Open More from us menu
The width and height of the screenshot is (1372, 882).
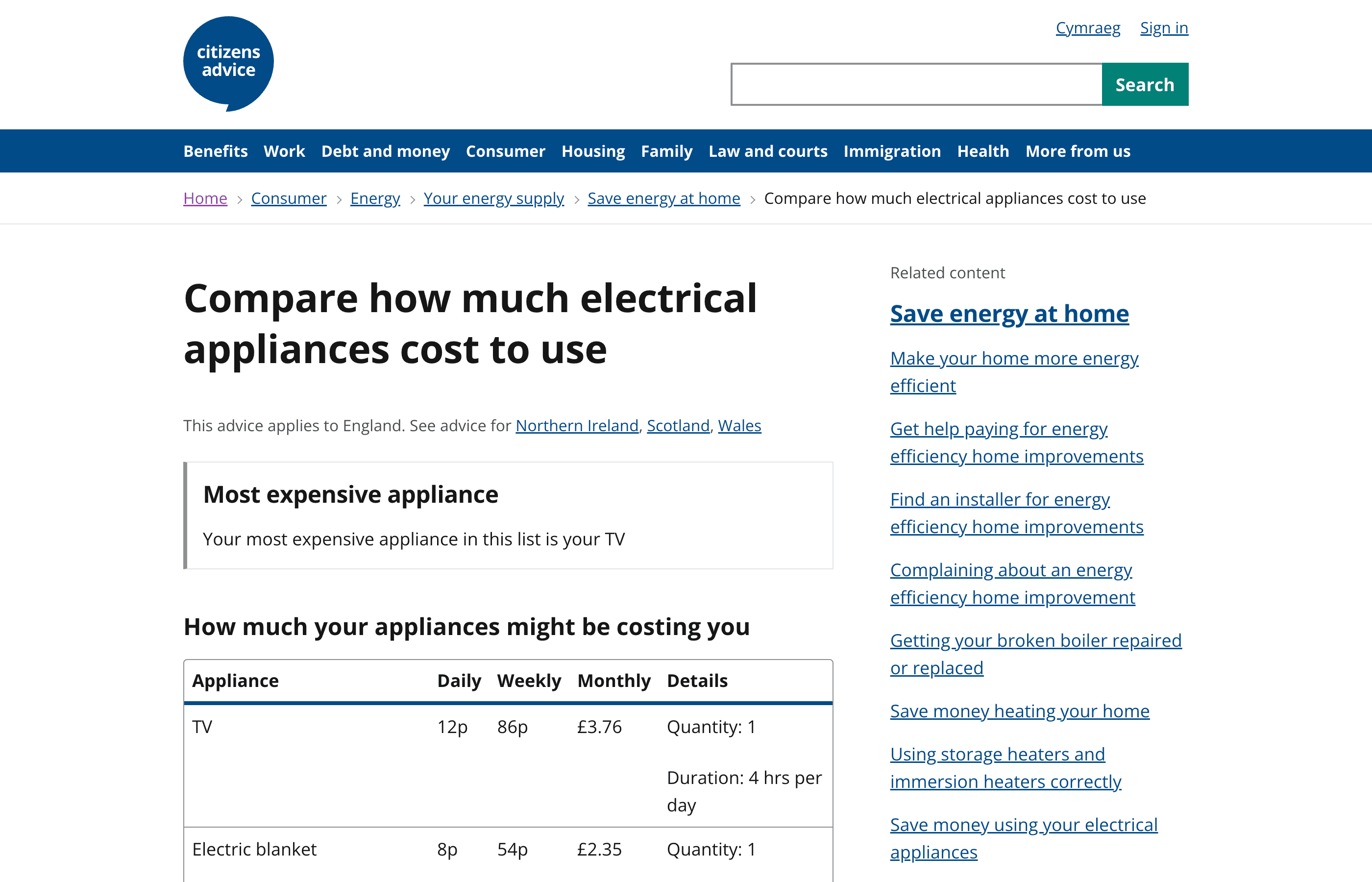click(x=1078, y=150)
